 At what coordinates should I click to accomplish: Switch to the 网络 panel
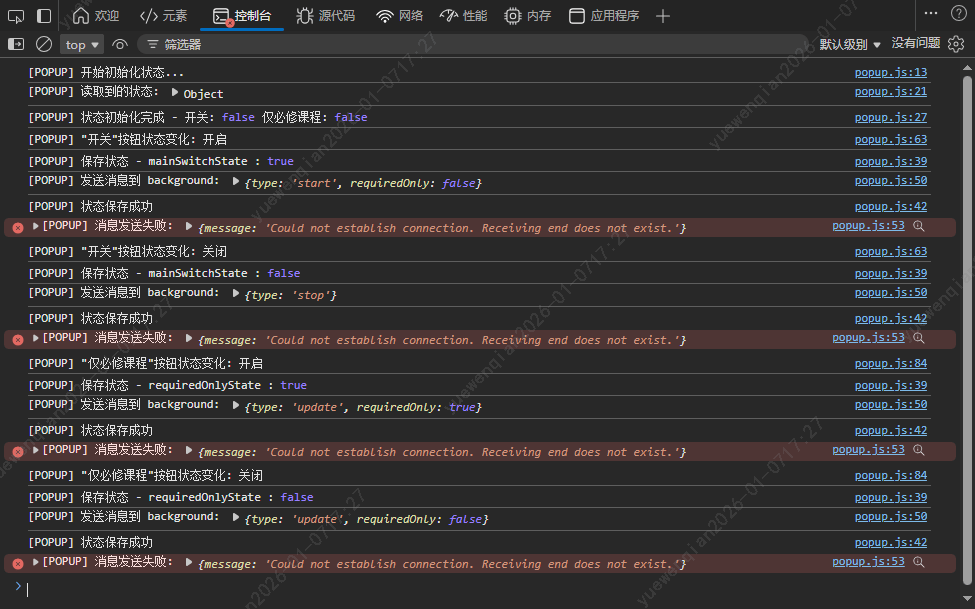(399, 14)
